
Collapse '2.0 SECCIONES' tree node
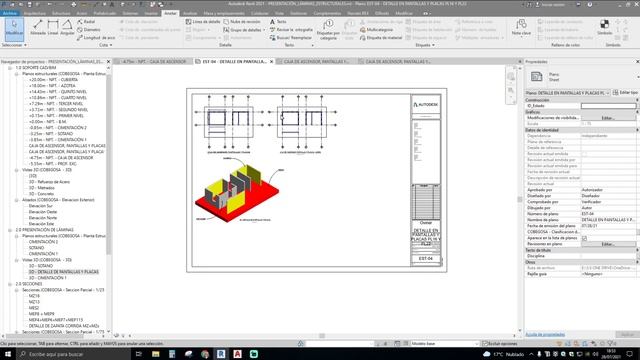[10, 284]
